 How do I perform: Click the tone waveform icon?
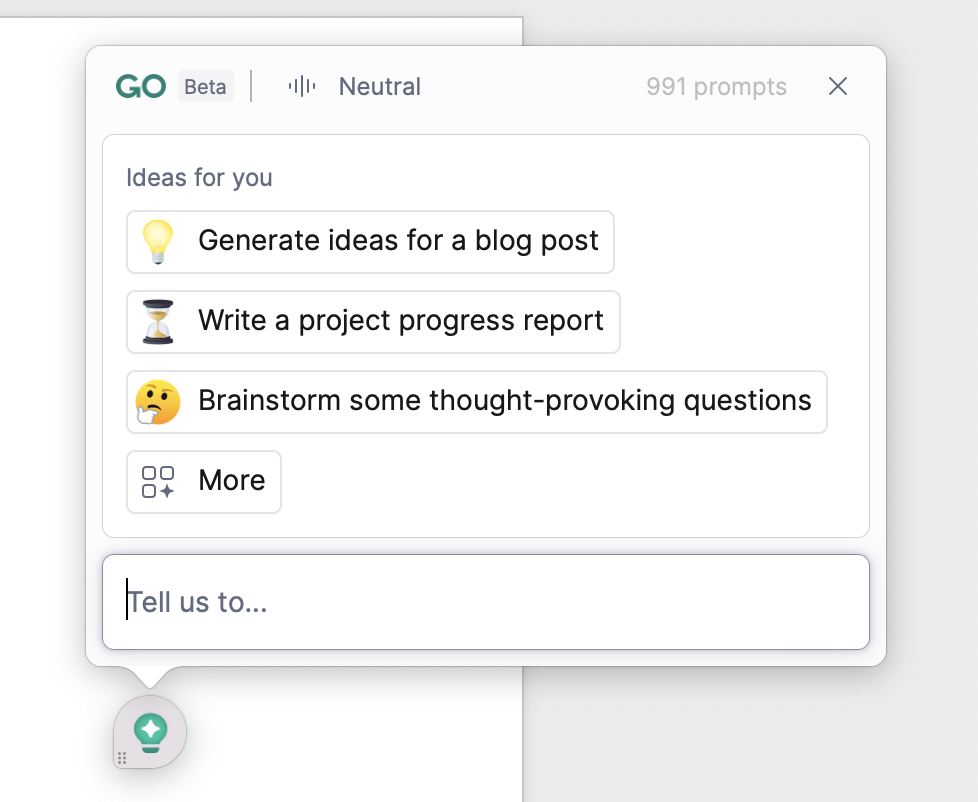pyautogui.click(x=301, y=87)
